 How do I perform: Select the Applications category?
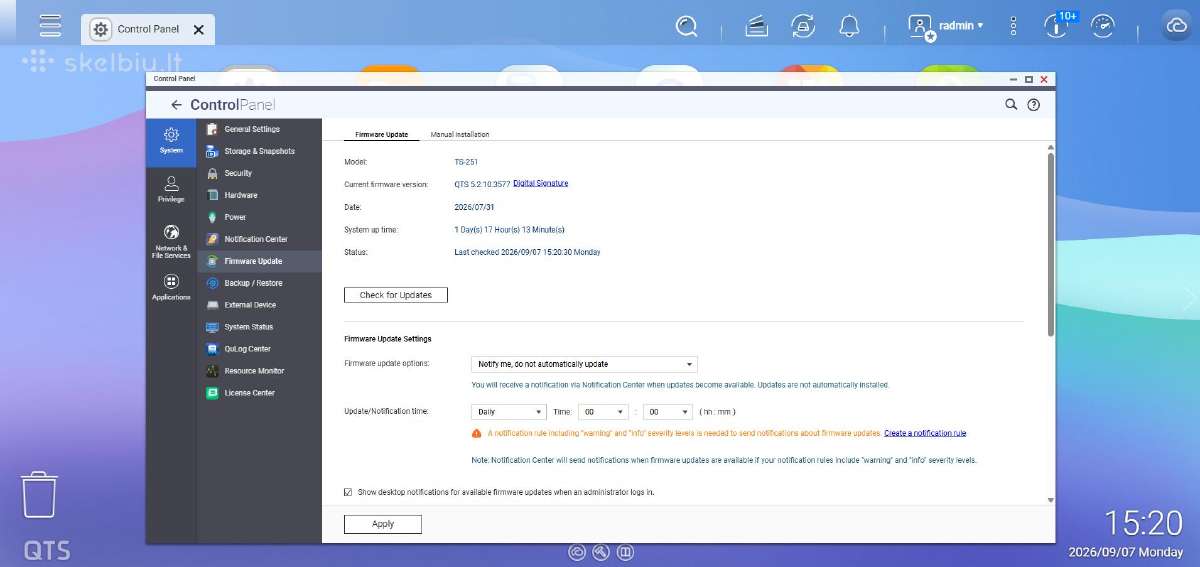pos(171,288)
